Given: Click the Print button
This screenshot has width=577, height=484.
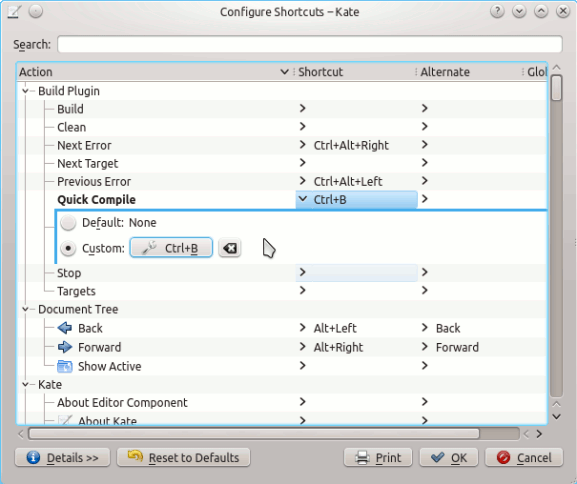Looking at the screenshot, I should [x=378, y=457].
